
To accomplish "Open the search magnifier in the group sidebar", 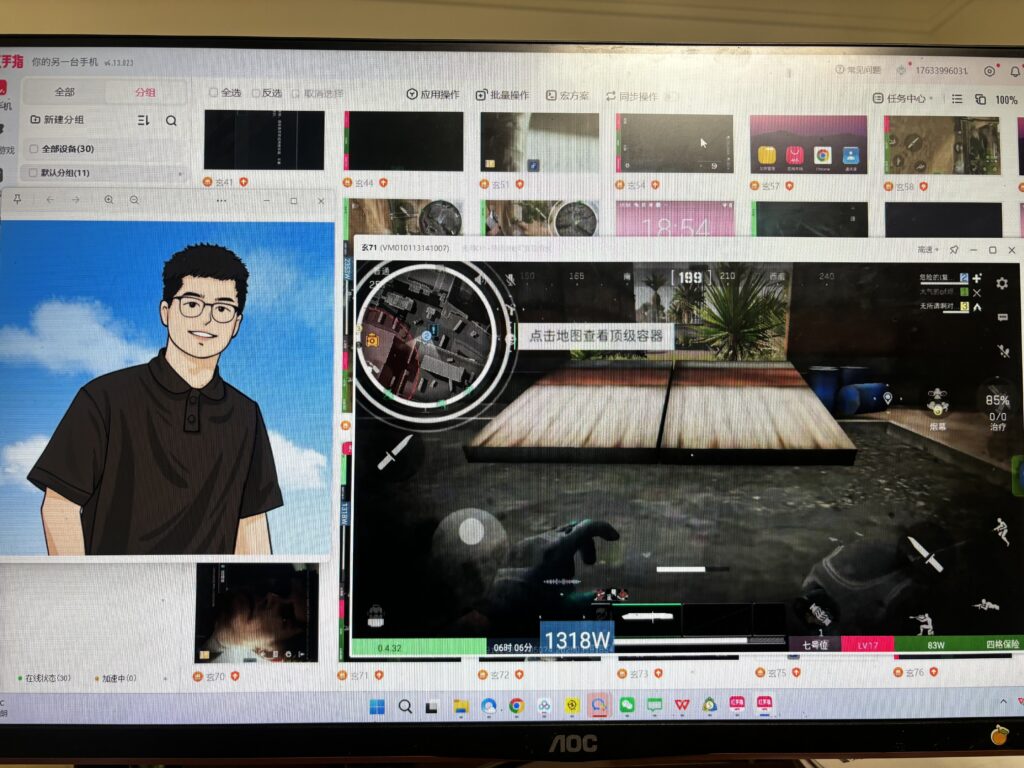I will click(x=171, y=120).
